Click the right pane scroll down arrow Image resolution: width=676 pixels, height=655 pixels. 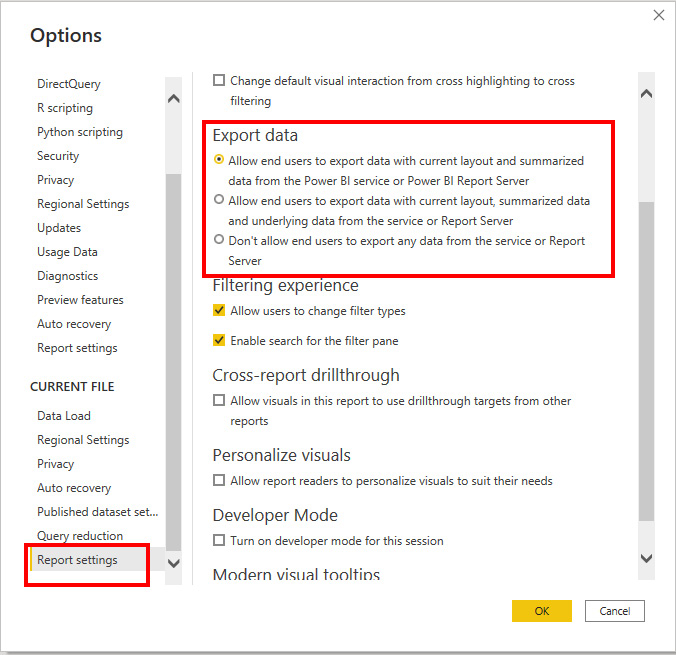click(x=645, y=558)
